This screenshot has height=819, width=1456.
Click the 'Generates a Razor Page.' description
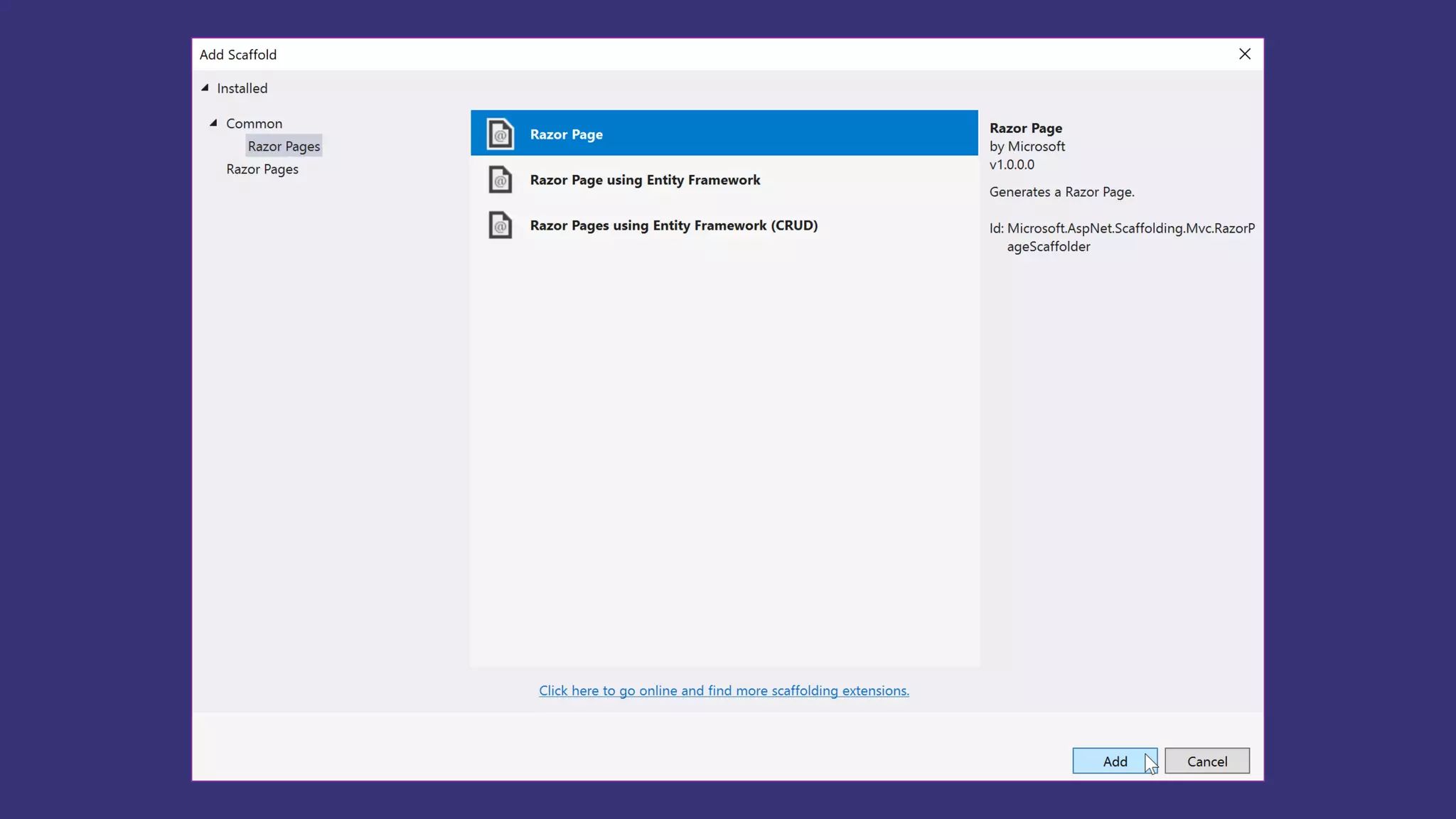pos(1061,192)
